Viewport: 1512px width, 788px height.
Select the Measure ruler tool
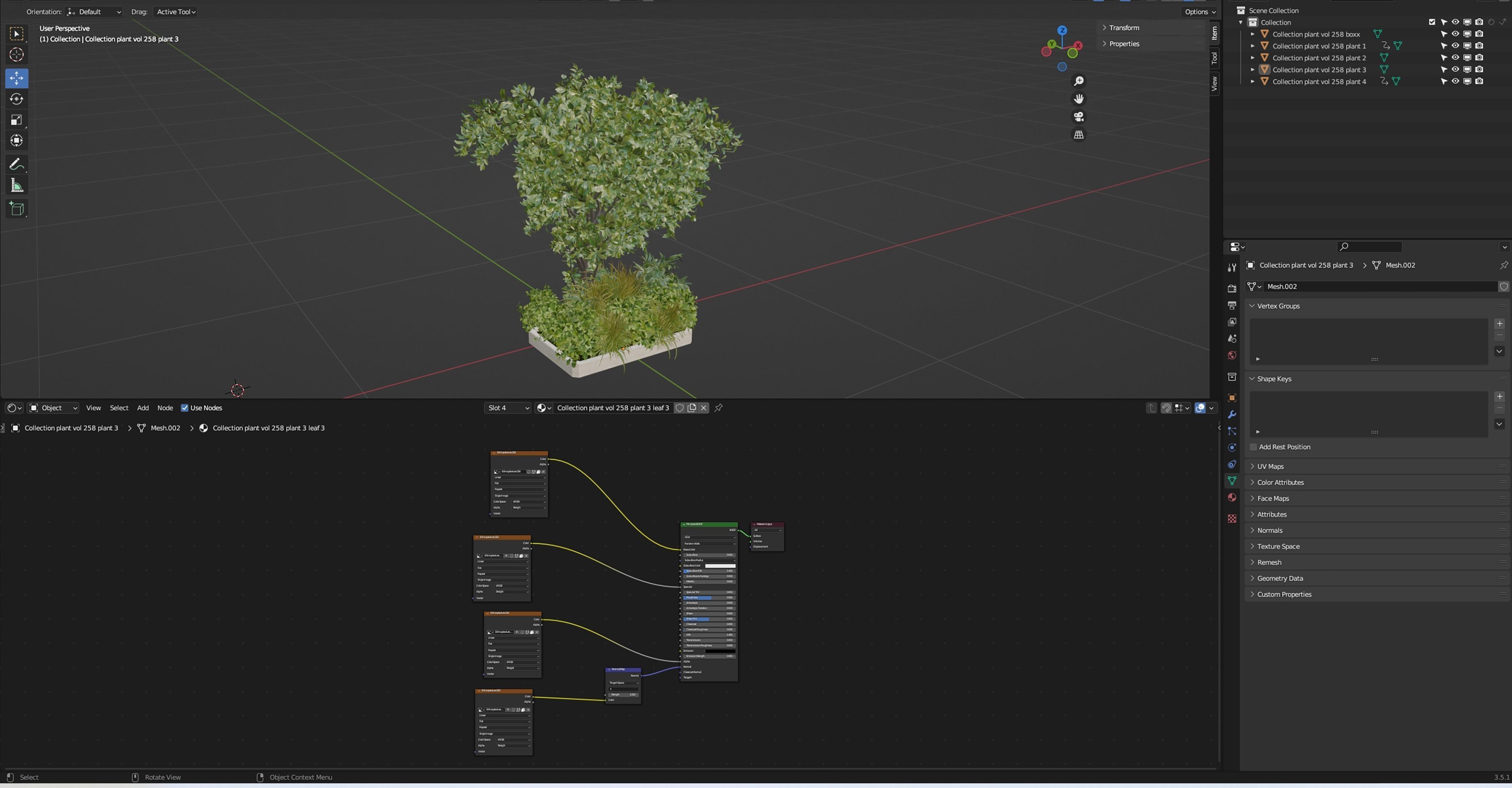tap(16, 186)
